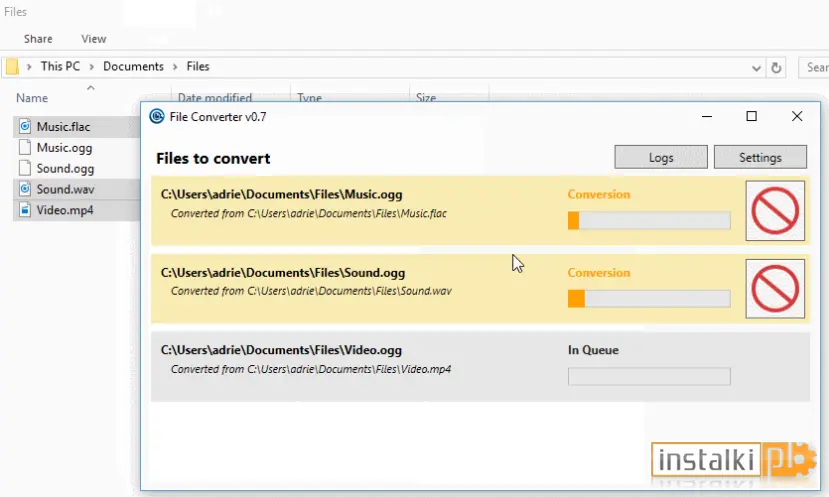This screenshot has height=497, width=829.
Task: Click 'Converted from' Sound.wav source line
Action: click(x=311, y=291)
